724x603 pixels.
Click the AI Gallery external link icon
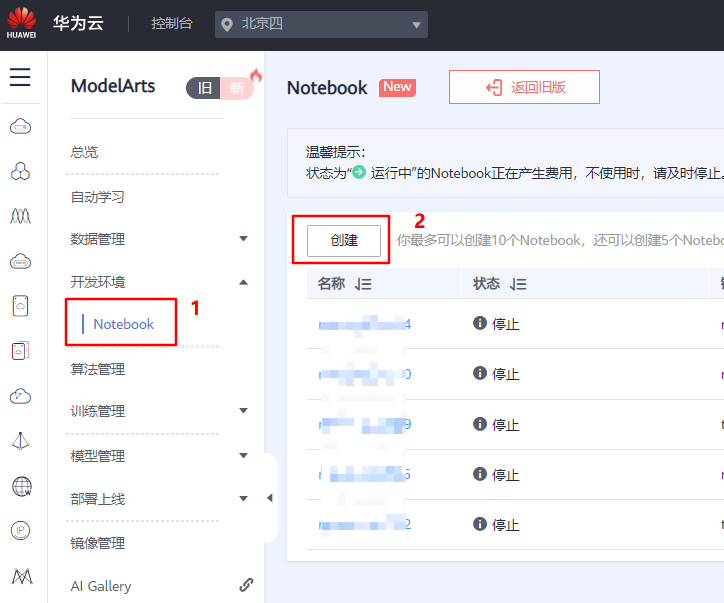pos(246,585)
